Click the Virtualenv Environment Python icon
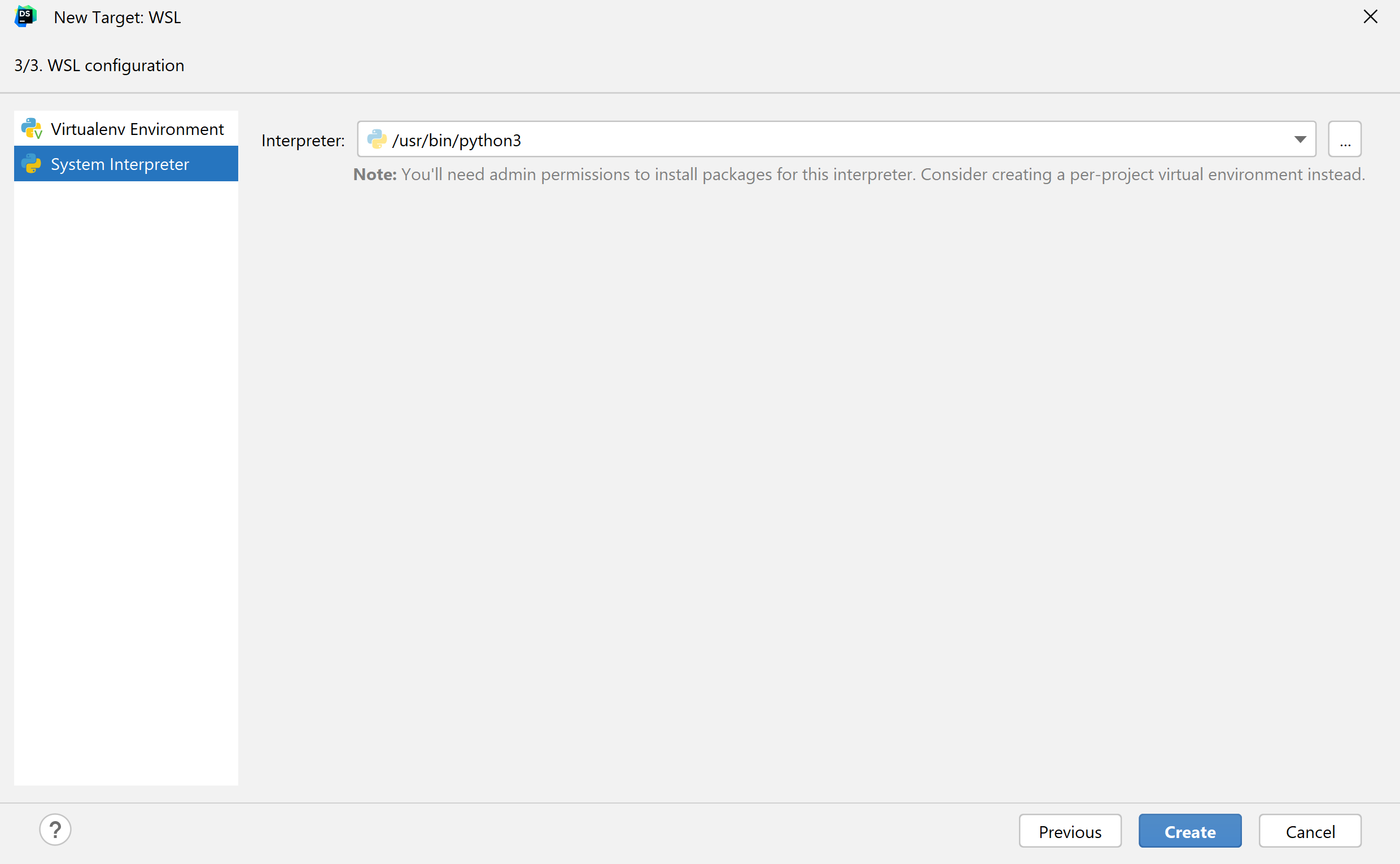Image resolution: width=1400 pixels, height=864 pixels. pyautogui.click(x=32, y=128)
